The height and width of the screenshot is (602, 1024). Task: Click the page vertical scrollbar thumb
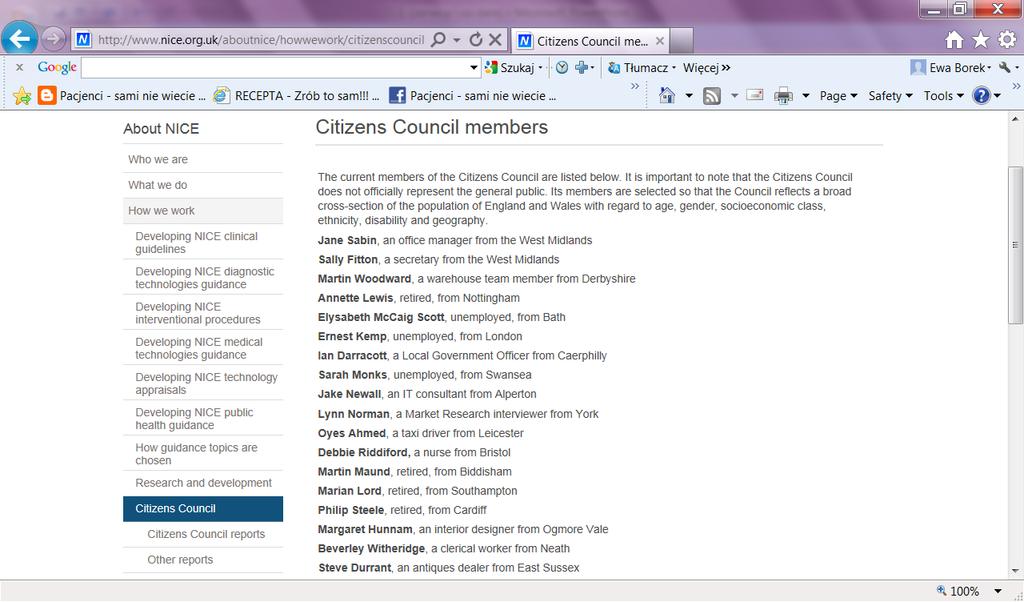pyautogui.click(x=1015, y=245)
